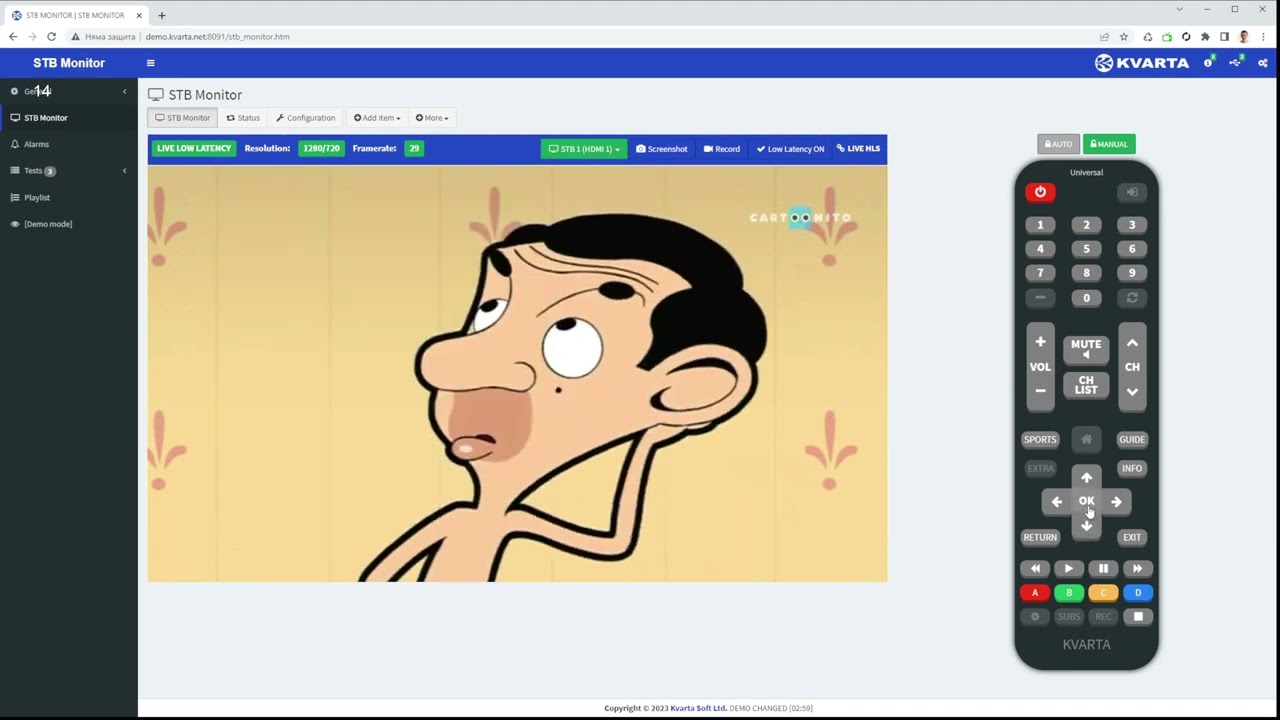
Task: Click Demo mode in sidebar
Action: pyautogui.click(x=69, y=224)
